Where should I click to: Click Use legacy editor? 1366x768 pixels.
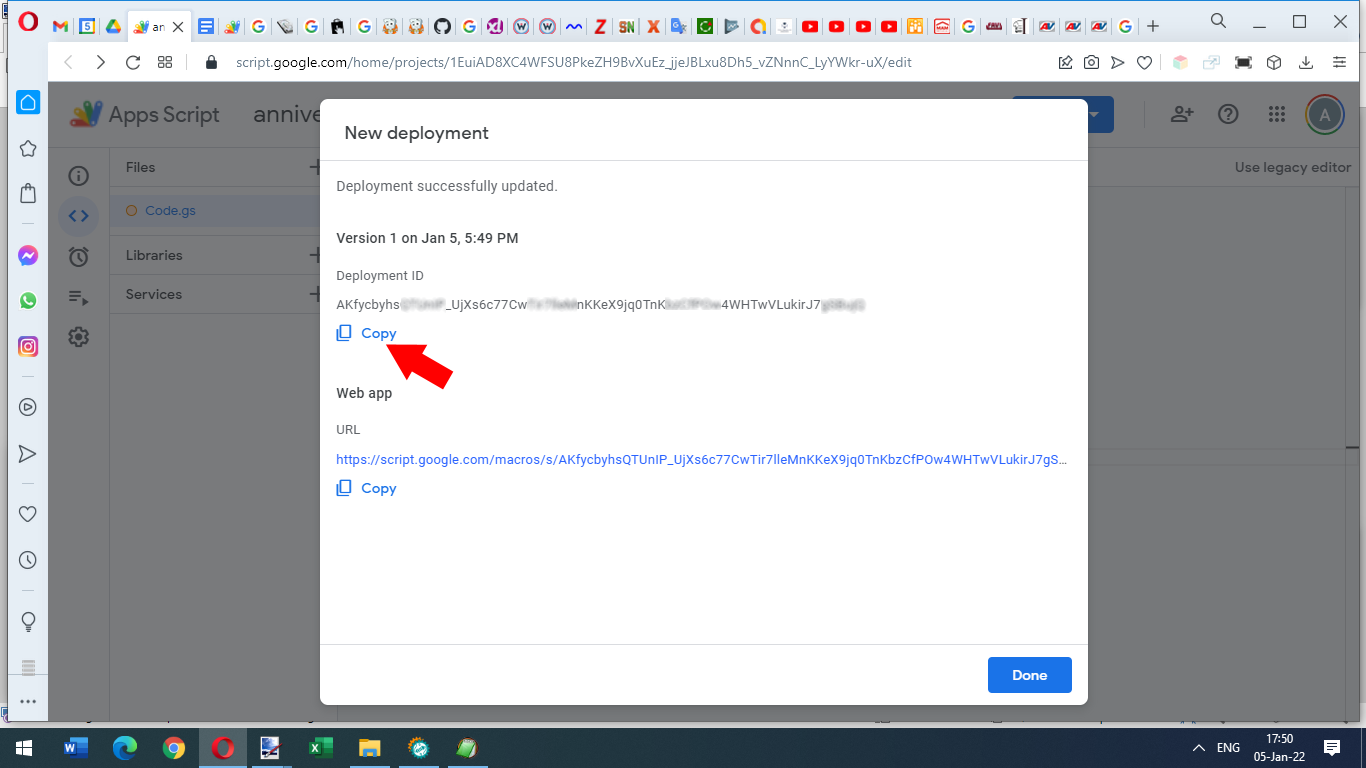click(x=1292, y=167)
